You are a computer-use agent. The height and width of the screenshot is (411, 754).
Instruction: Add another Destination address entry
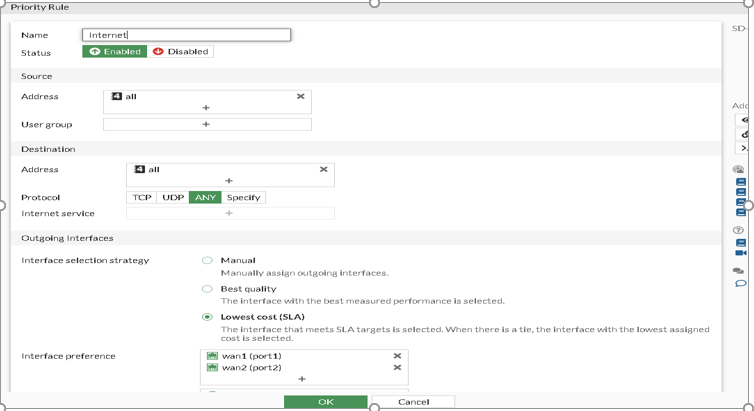(229, 181)
